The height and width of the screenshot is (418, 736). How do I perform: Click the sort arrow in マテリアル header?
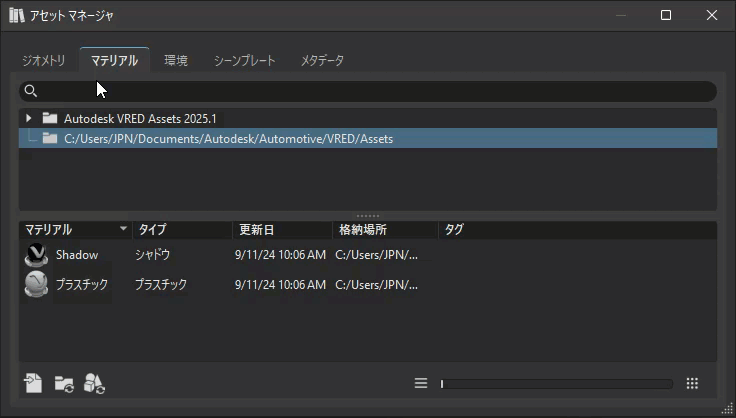pyautogui.click(x=123, y=228)
